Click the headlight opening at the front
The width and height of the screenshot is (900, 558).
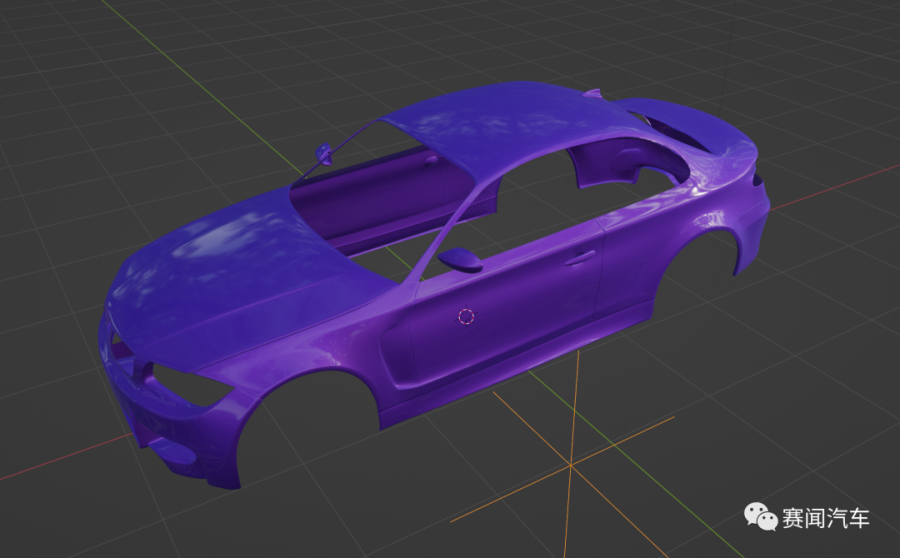pos(180,385)
